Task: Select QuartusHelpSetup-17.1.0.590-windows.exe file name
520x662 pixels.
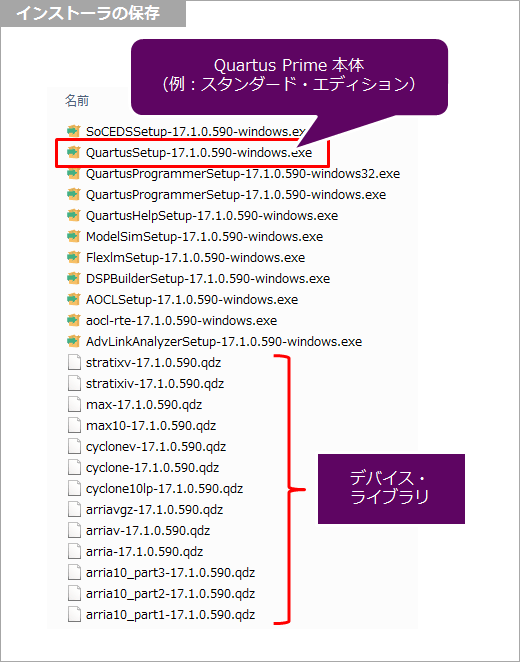Action: (x=212, y=216)
